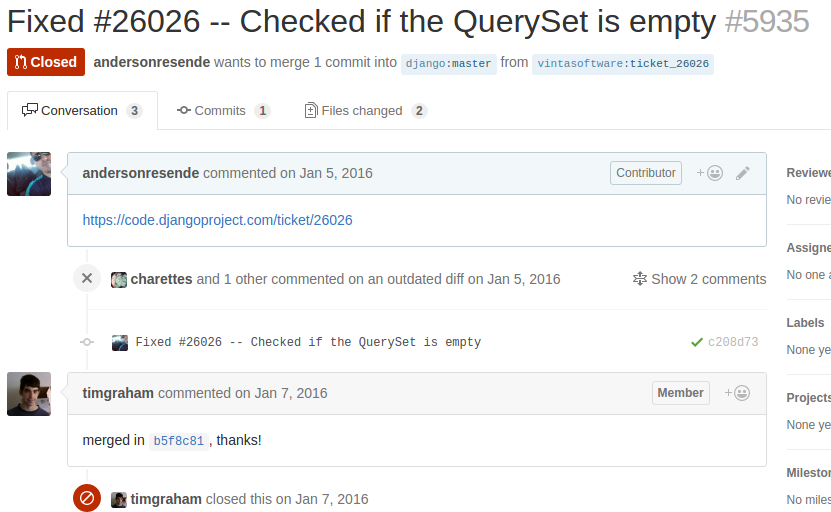The height and width of the screenshot is (512, 831).
Task: Click charettes' small avatar icon
Action: (x=119, y=279)
